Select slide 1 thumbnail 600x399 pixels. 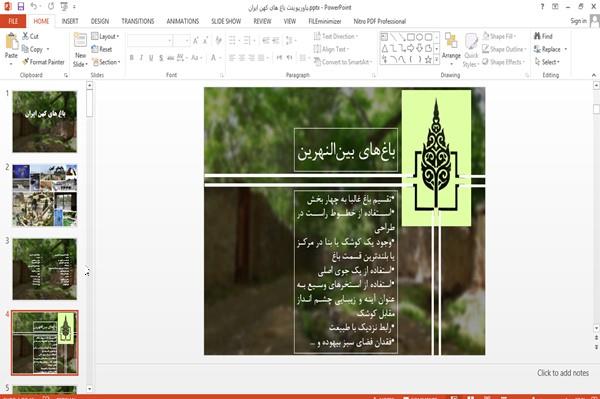[x=45, y=121]
